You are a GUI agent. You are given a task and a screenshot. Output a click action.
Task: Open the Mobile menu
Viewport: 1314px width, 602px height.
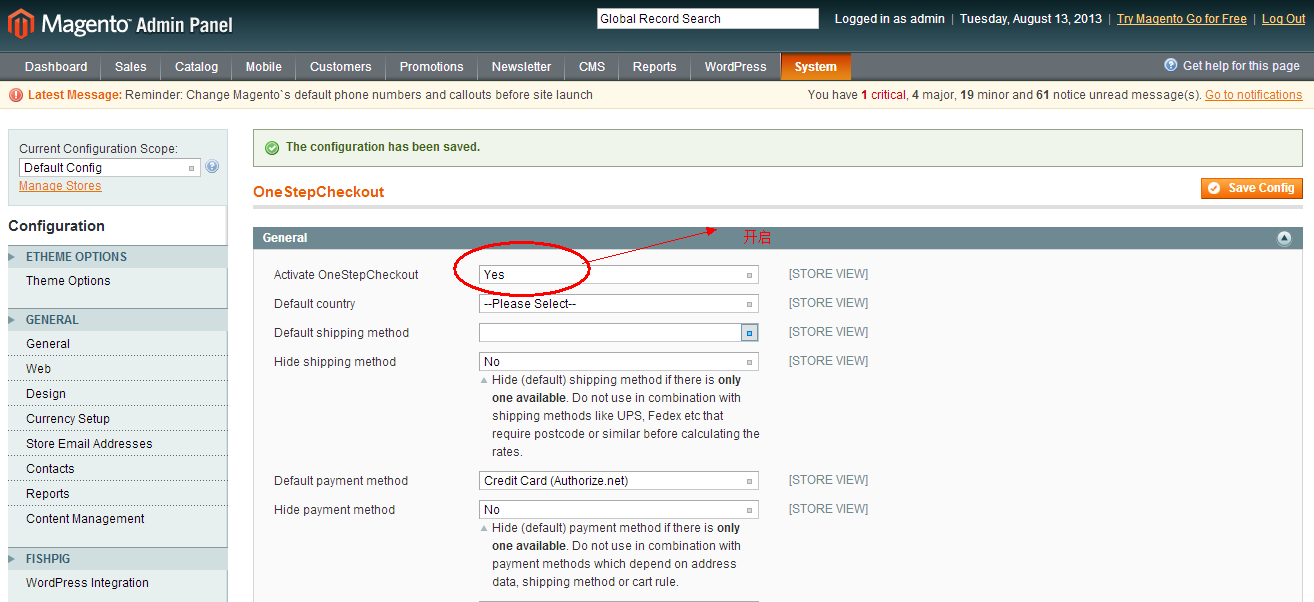click(264, 67)
